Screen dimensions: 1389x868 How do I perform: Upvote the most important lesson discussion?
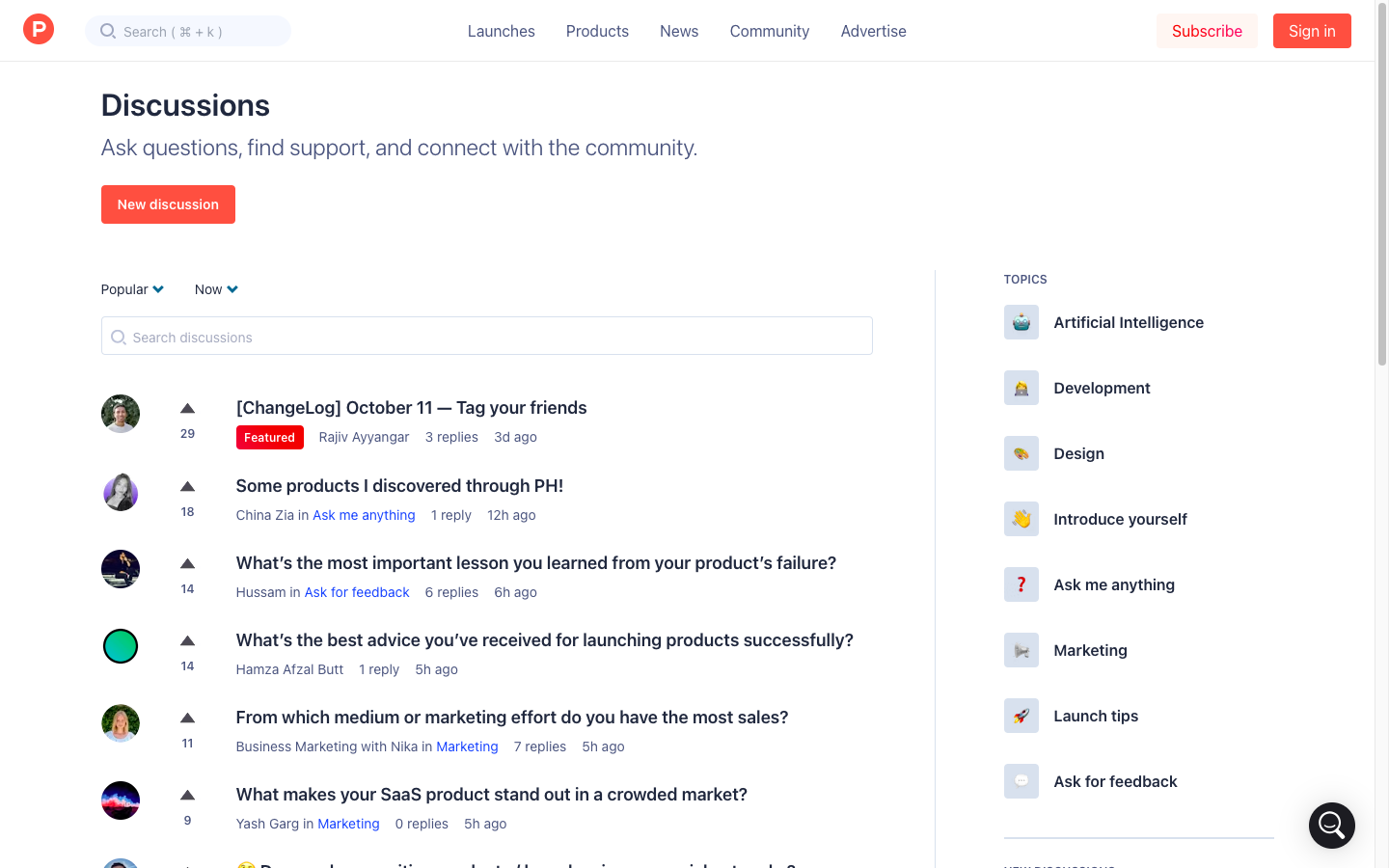pyautogui.click(x=188, y=564)
